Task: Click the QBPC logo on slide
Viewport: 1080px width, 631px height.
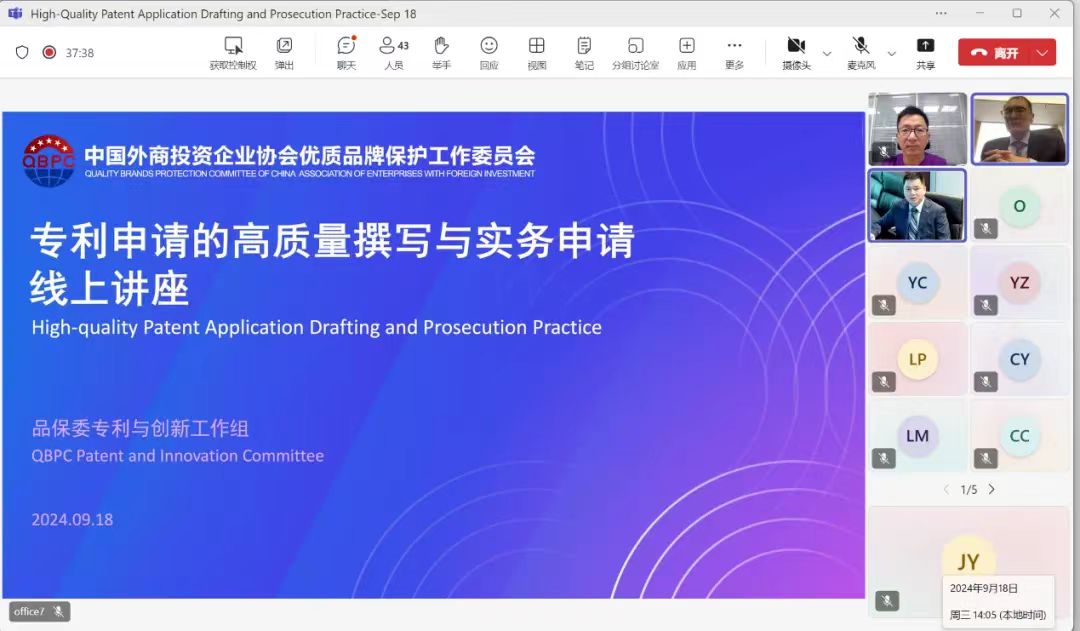Action: coord(48,161)
